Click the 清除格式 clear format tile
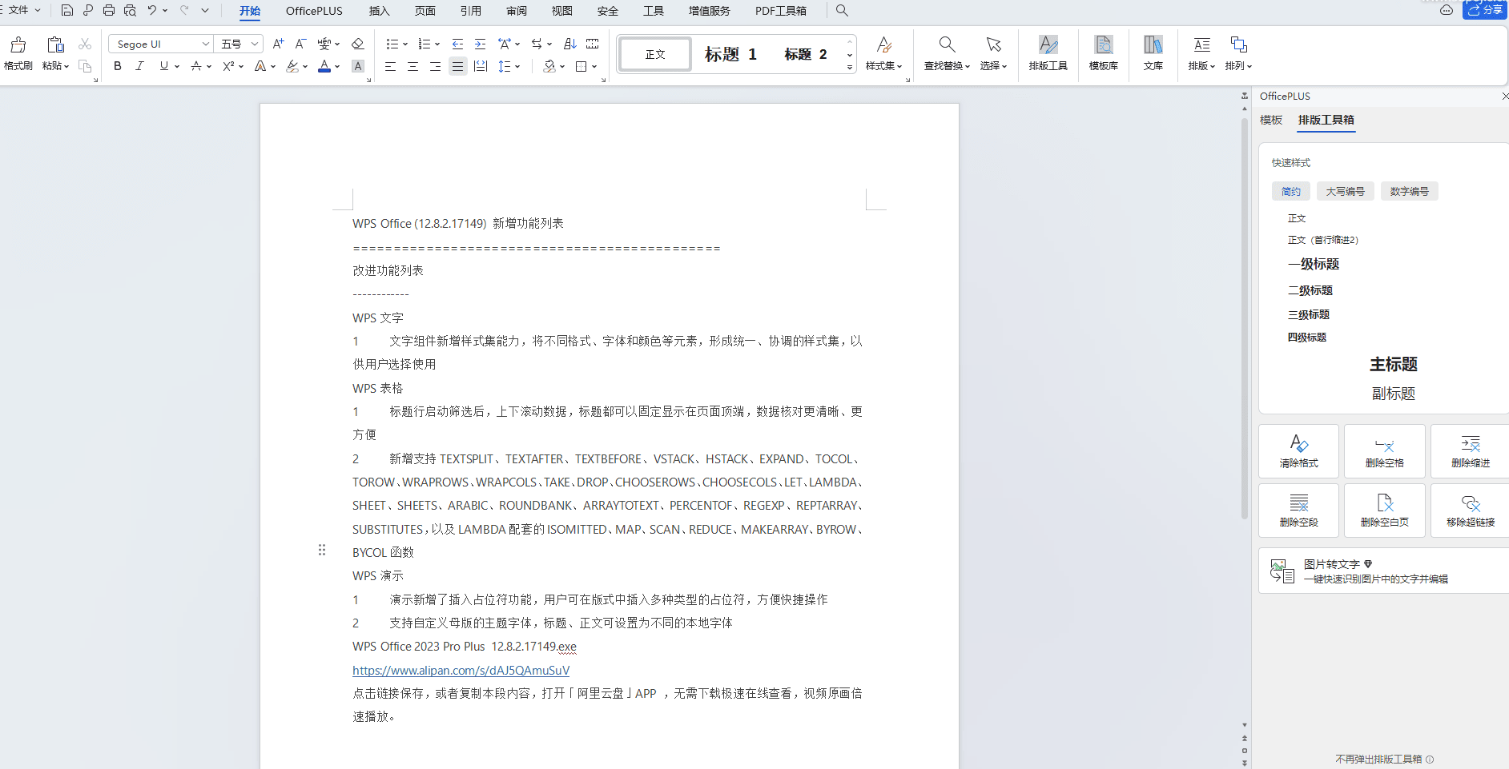Screen dimensions: 1509x769 1298,451
